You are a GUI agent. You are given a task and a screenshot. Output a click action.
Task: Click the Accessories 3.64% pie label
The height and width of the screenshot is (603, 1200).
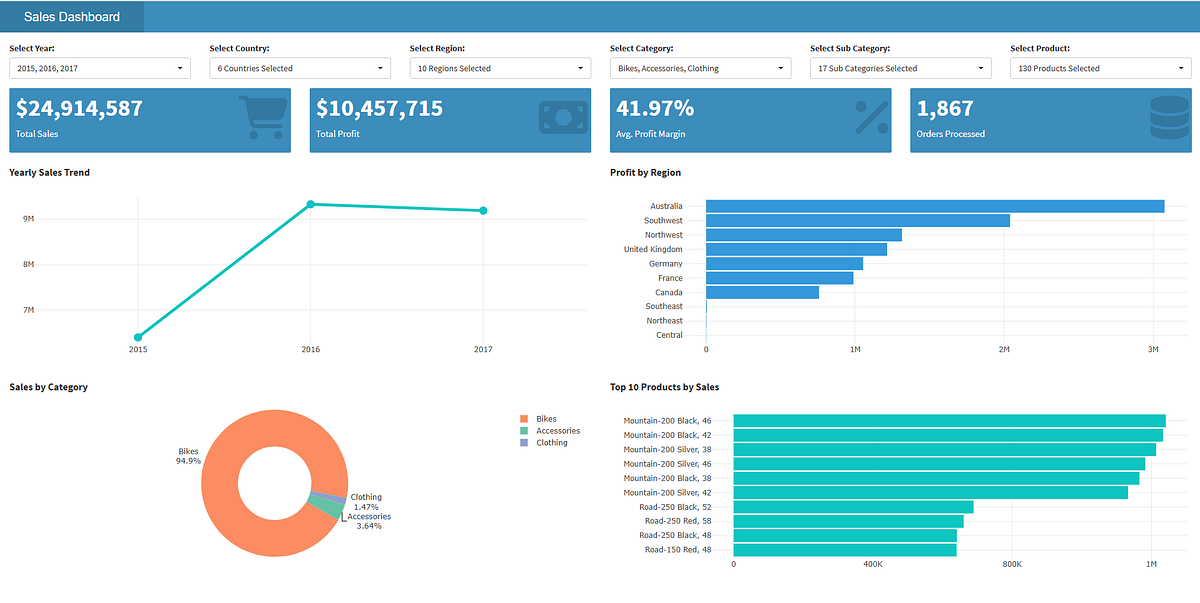[x=369, y=521]
